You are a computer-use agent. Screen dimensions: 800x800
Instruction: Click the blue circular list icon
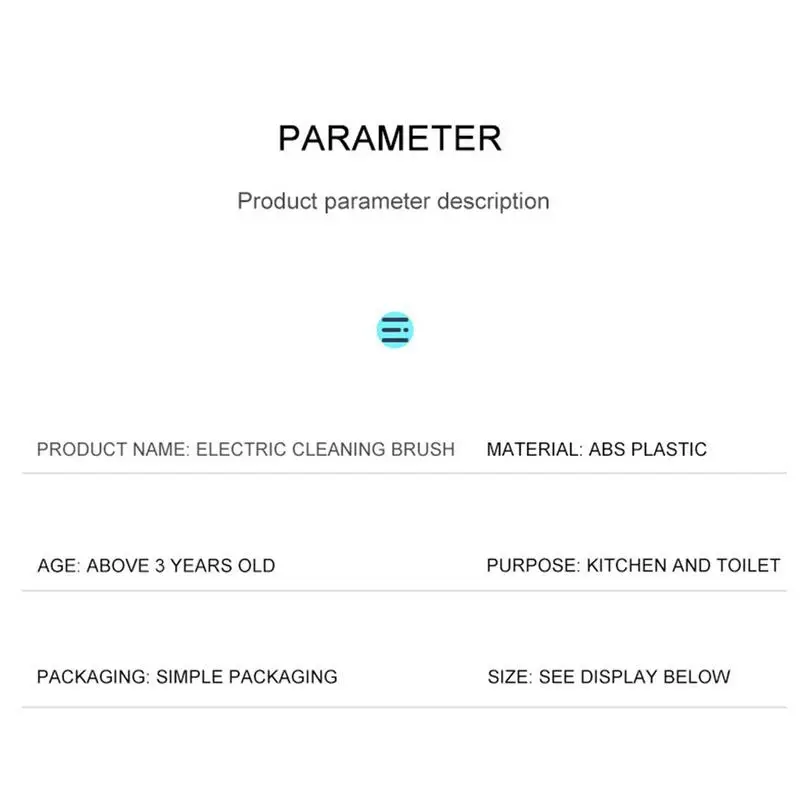point(395,330)
